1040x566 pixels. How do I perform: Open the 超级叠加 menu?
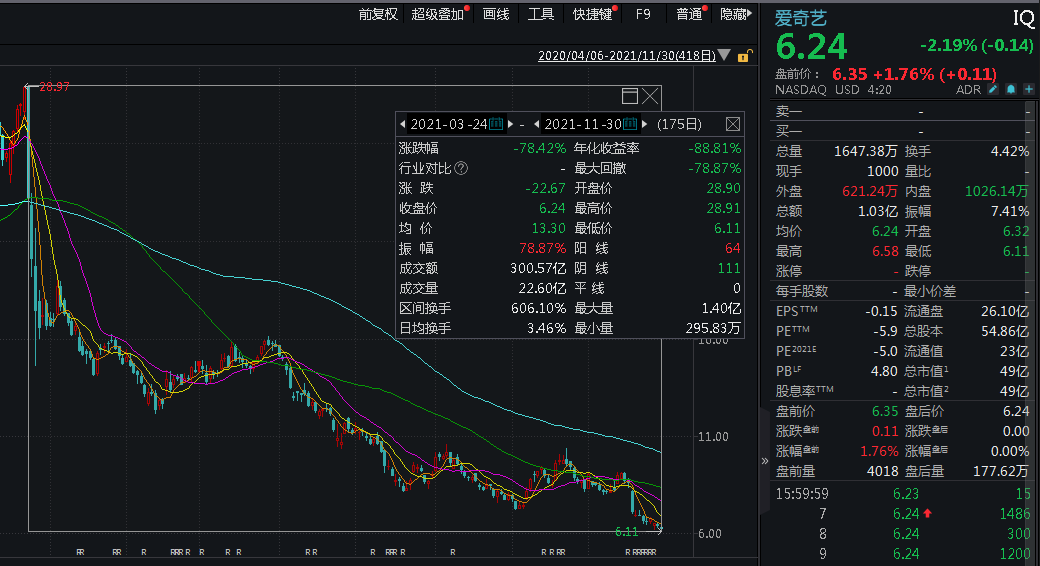438,14
